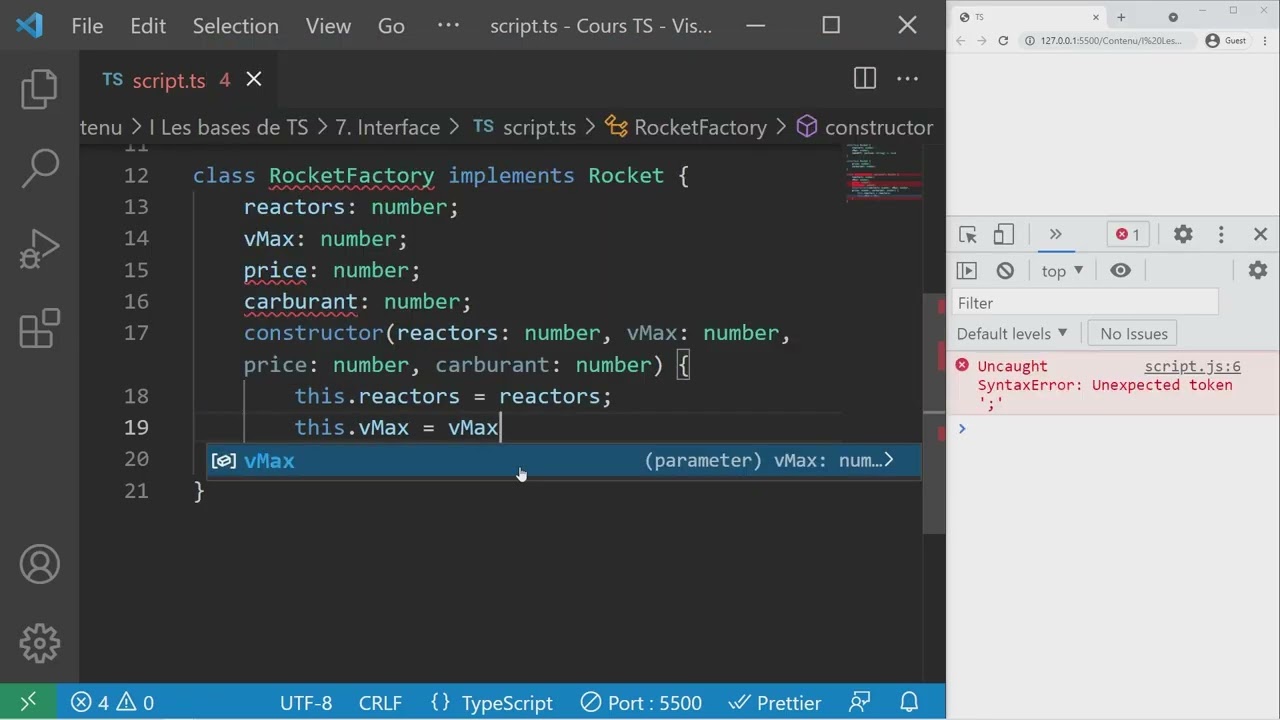This screenshot has height=720, width=1280.
Task: Click the Chrome address bar
Action: point(1106,41)
